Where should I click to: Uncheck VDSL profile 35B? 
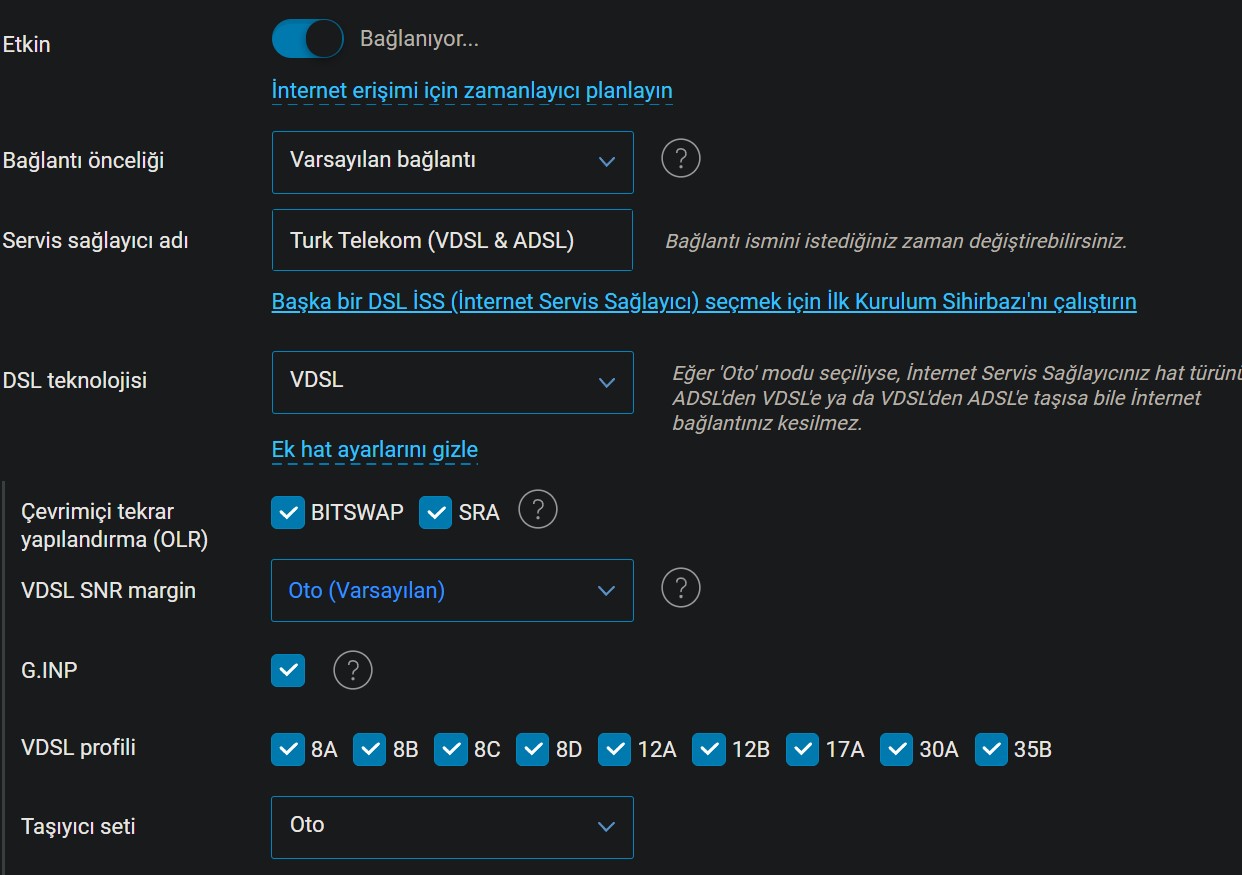[x=991, y=749]
